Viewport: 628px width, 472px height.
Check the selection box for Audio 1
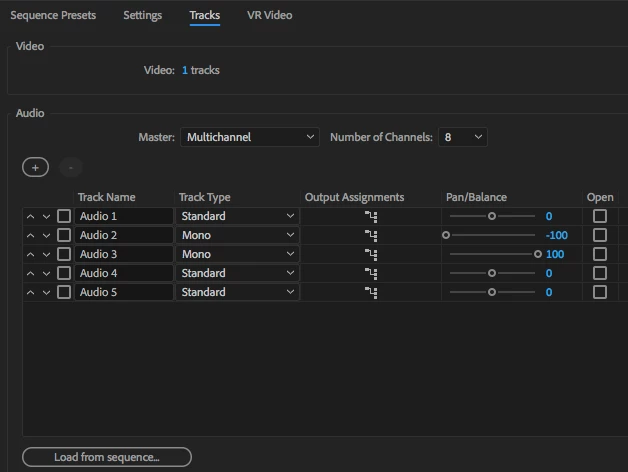64,216
